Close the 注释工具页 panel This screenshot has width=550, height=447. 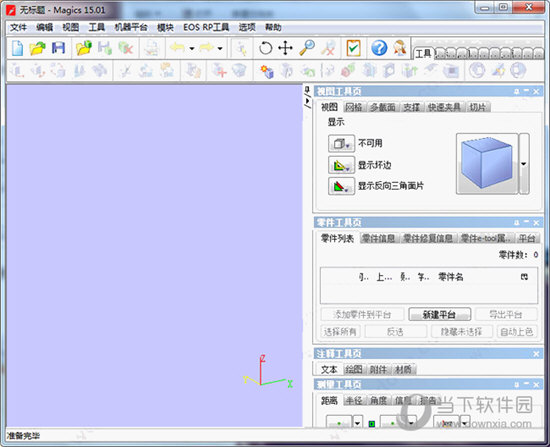[x=536, y=354]
